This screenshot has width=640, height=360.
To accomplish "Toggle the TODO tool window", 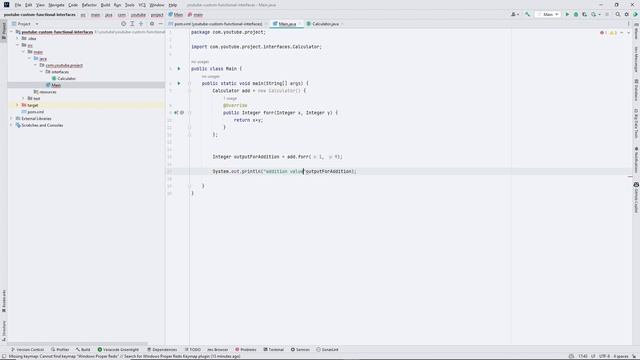I will click(193, 350).
